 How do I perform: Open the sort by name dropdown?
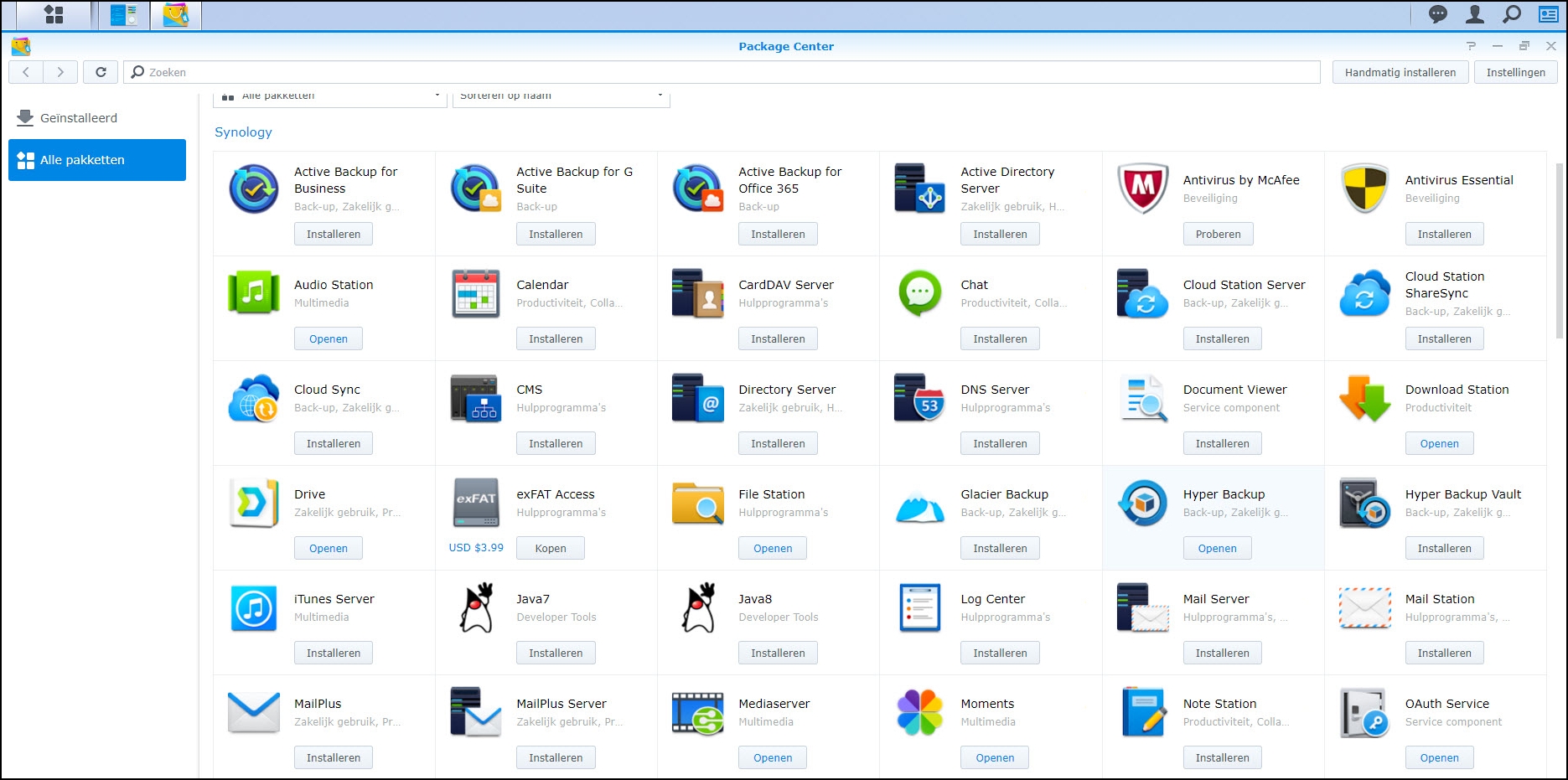(561, 96)
